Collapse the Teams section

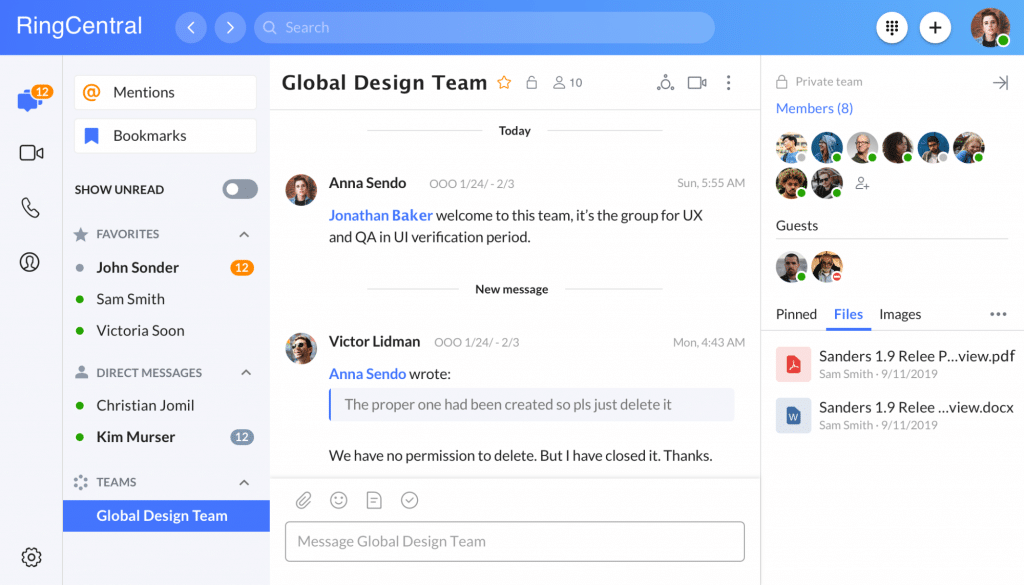click(244, 482)
